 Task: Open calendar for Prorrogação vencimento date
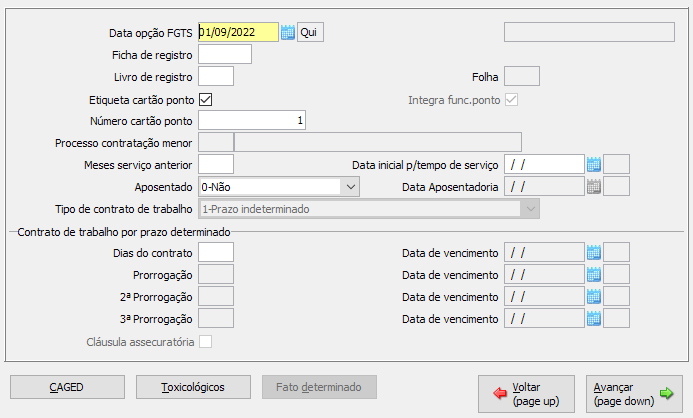tap(593, 274)
